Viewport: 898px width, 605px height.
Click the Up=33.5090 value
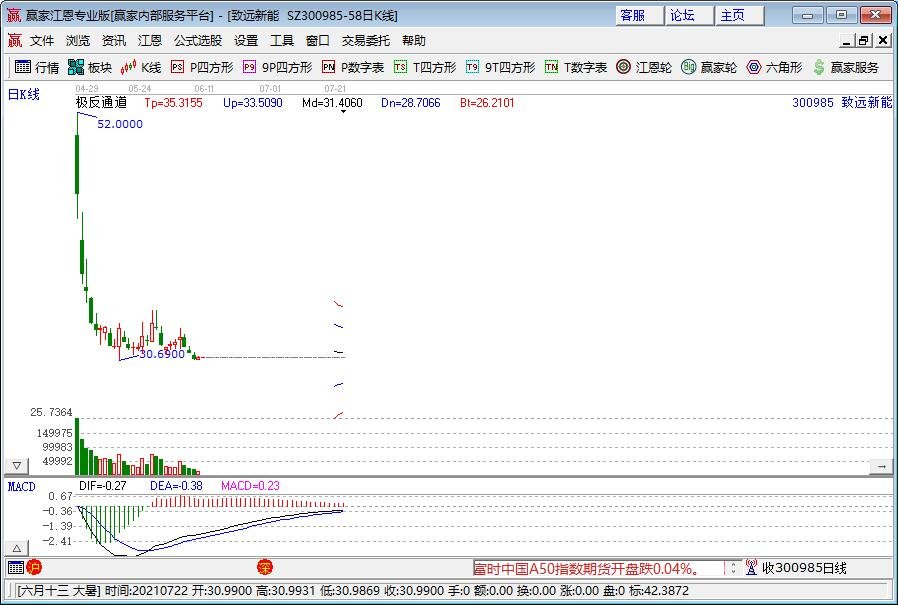point(253,103)
